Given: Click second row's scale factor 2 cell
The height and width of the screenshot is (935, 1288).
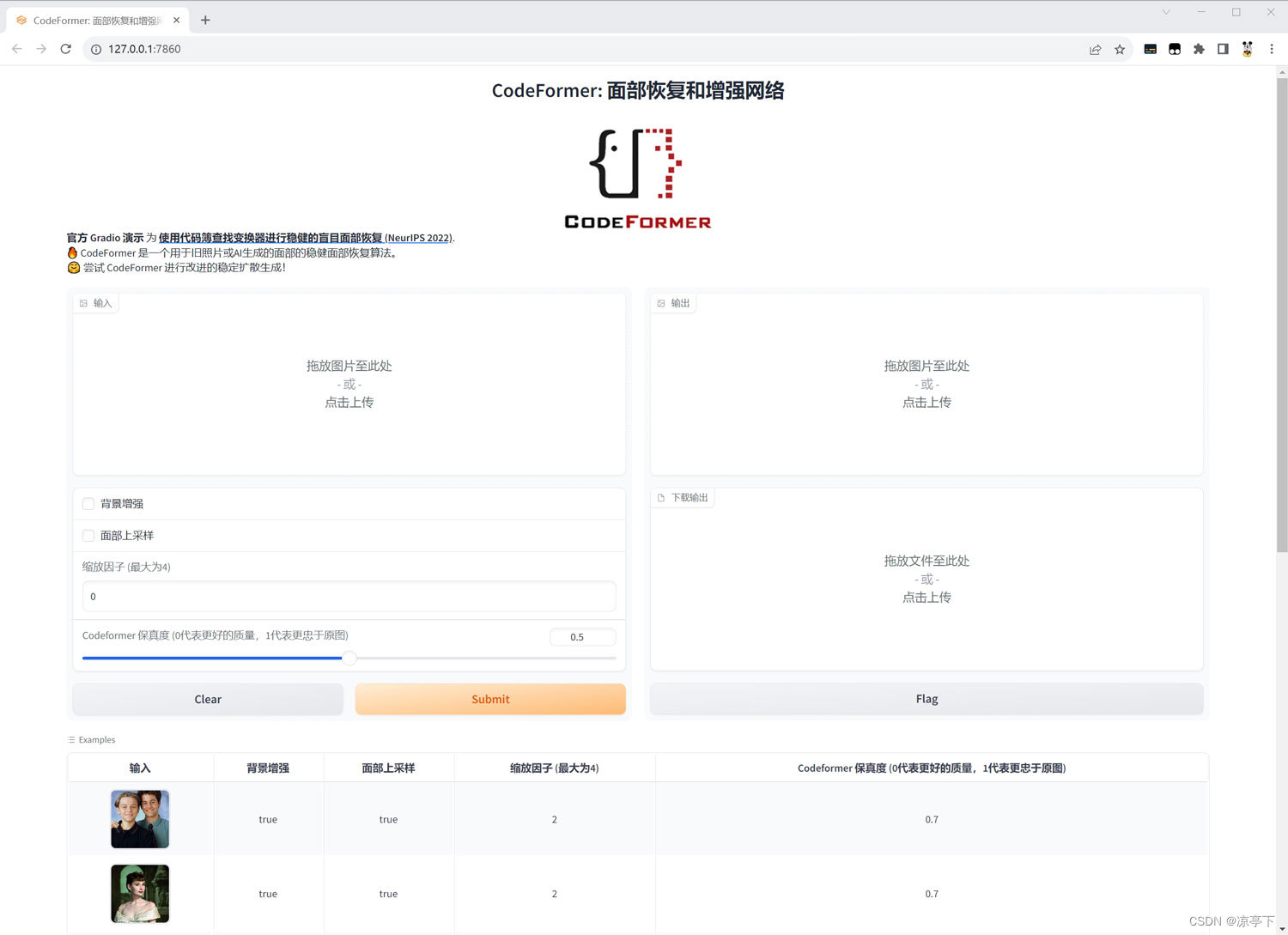Looking at the screenshot, I should point(555,894).
